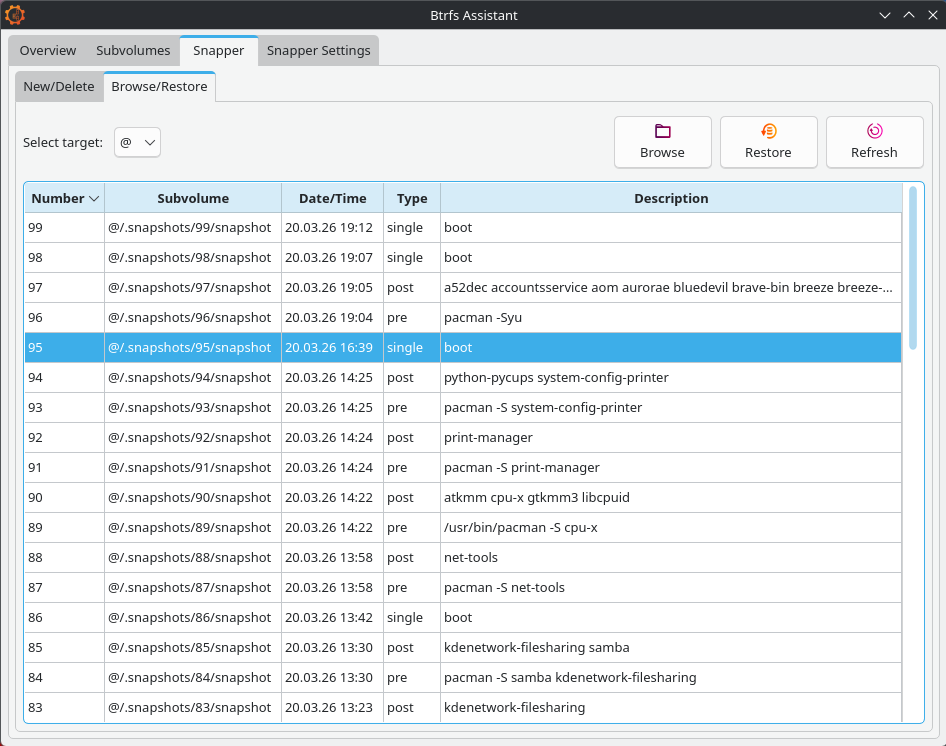Click pacman -S print-manager description
This screenshot has height=746, width=946.
tap(671, 468)
